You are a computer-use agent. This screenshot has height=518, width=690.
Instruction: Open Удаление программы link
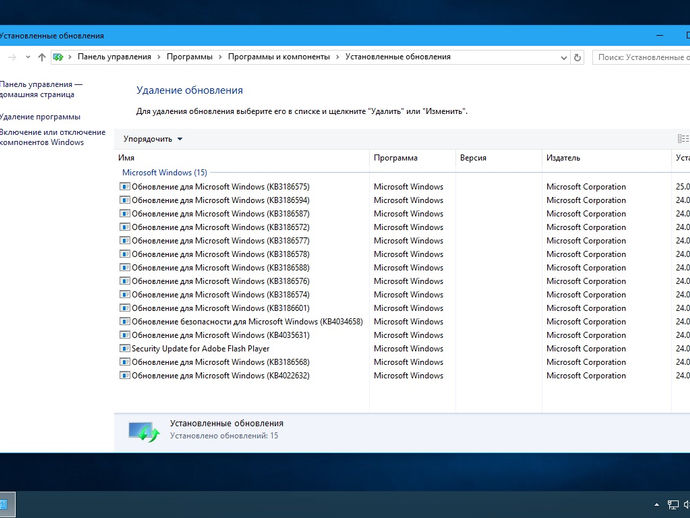(x=40, y=117)
